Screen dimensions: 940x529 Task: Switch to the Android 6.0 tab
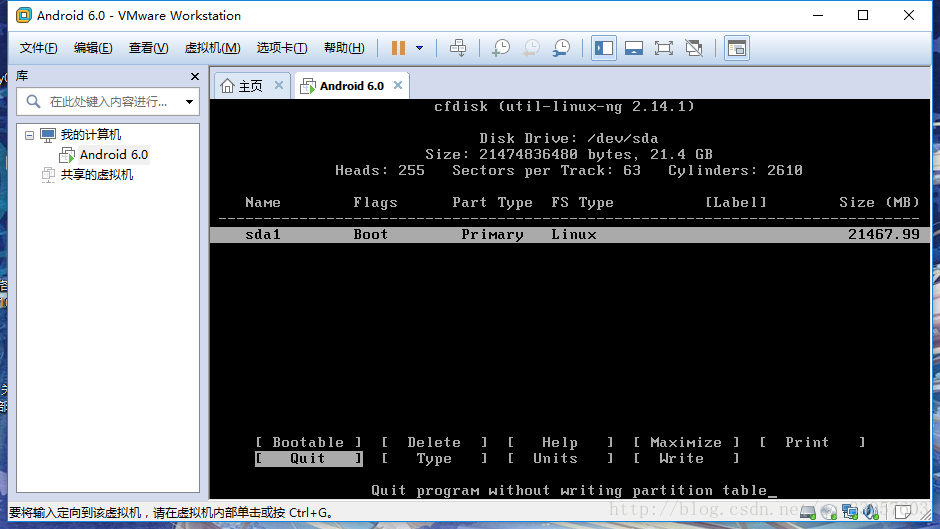351,86
